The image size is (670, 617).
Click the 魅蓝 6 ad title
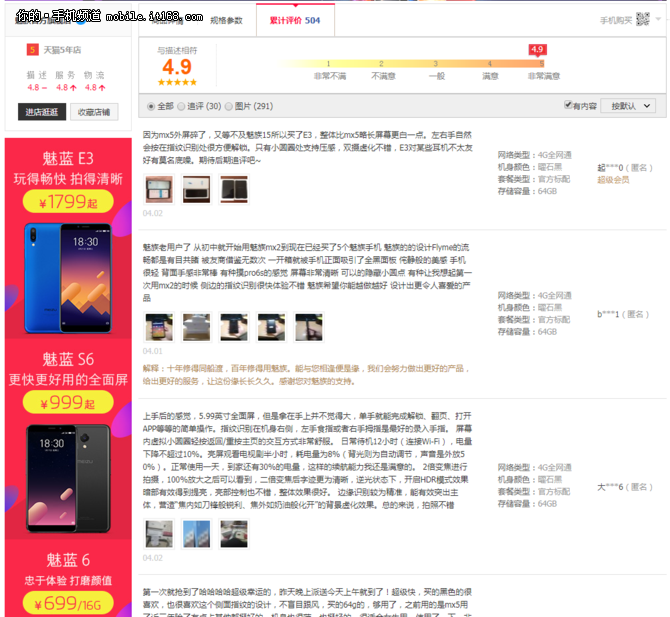pyautogui.click(x=68, y=560)
